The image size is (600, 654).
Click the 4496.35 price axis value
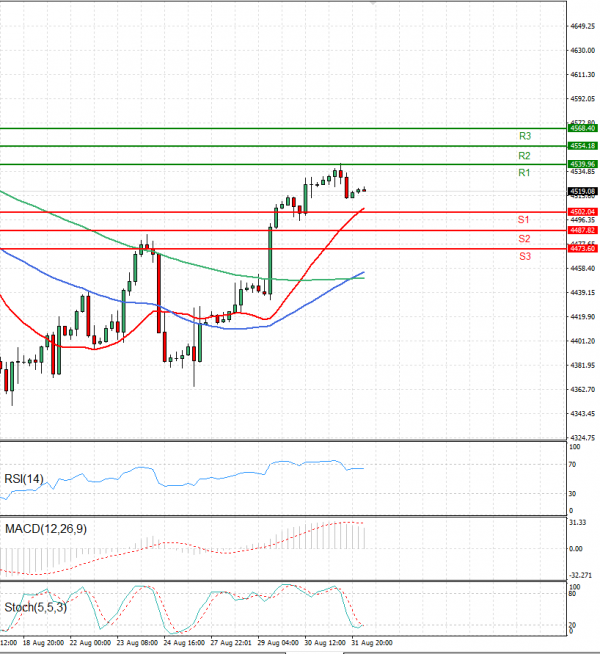[x=582, y=220]
